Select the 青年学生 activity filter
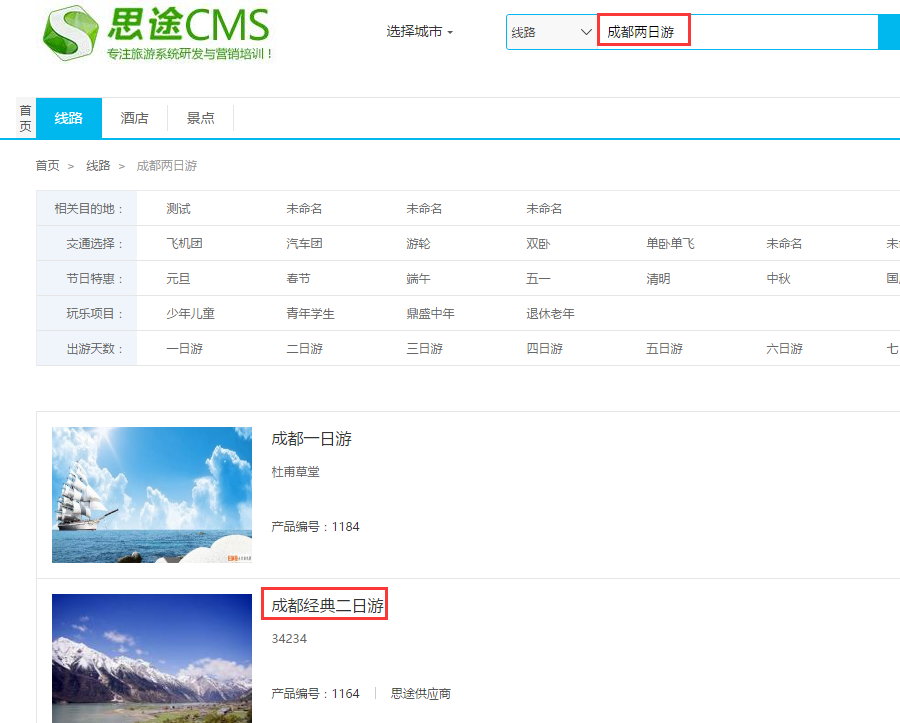The width and height of the screenshot is (900, 723). [310, 314]
